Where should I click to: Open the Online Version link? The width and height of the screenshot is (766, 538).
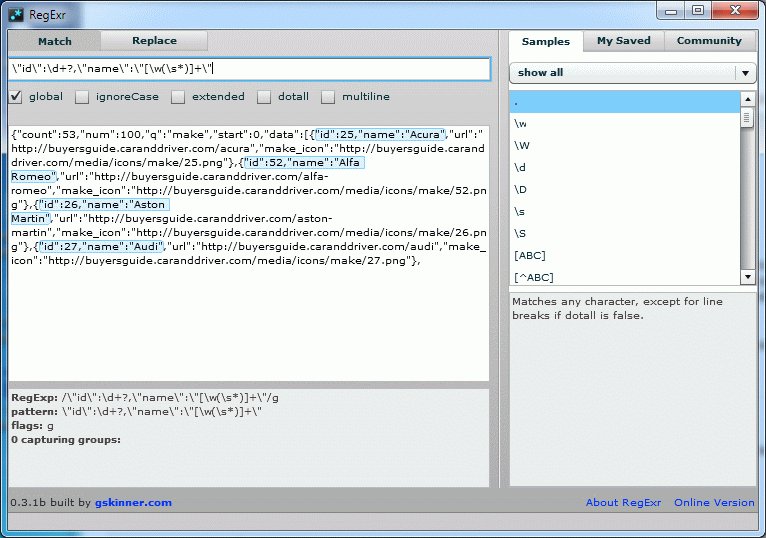tap(714, 502)
